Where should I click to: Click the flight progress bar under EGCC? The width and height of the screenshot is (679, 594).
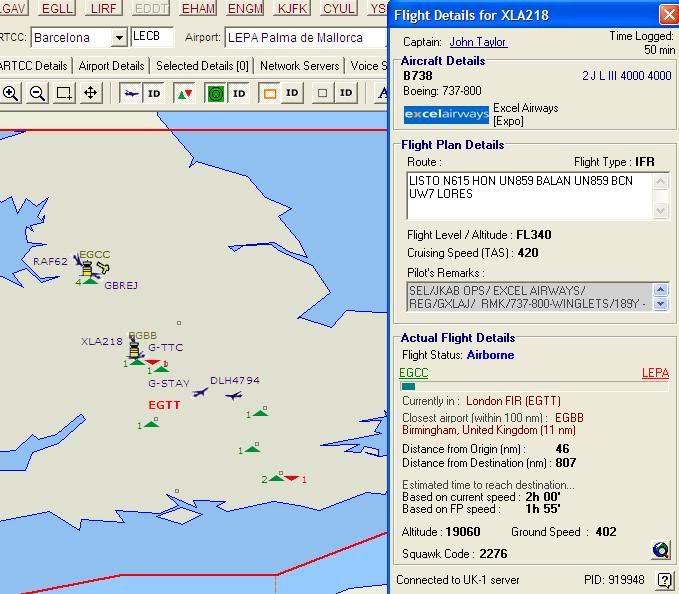534,386
